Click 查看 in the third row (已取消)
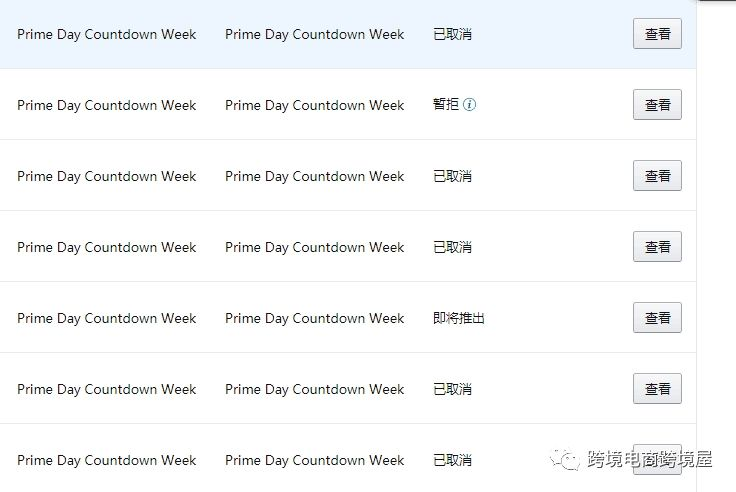Viewport: 736px width, 492px height. (x=657, y=176)
